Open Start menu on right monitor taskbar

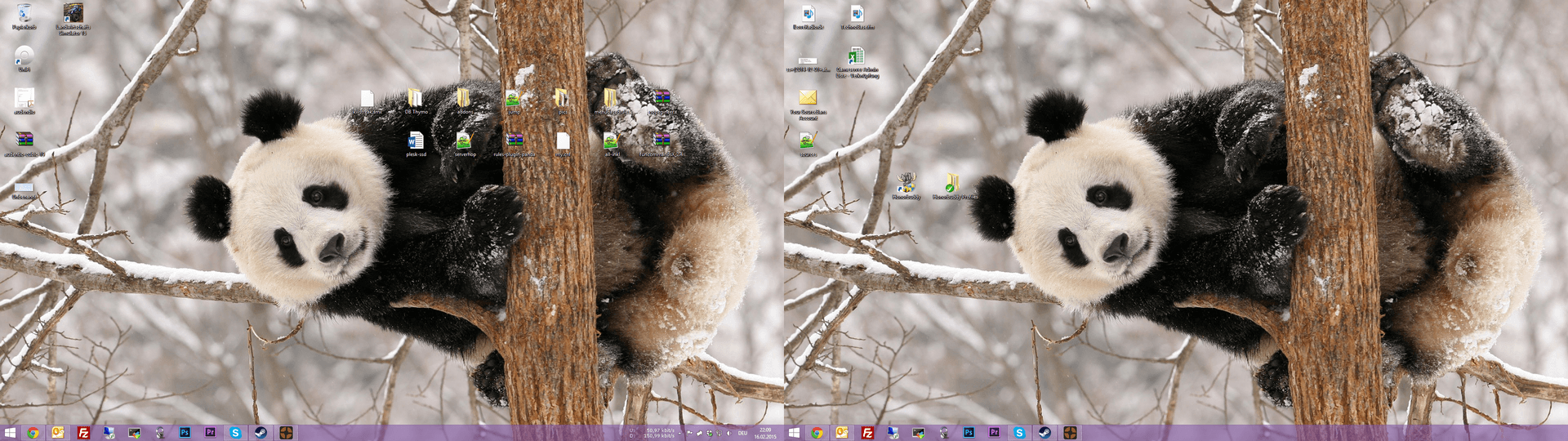[x=794, y=433]
